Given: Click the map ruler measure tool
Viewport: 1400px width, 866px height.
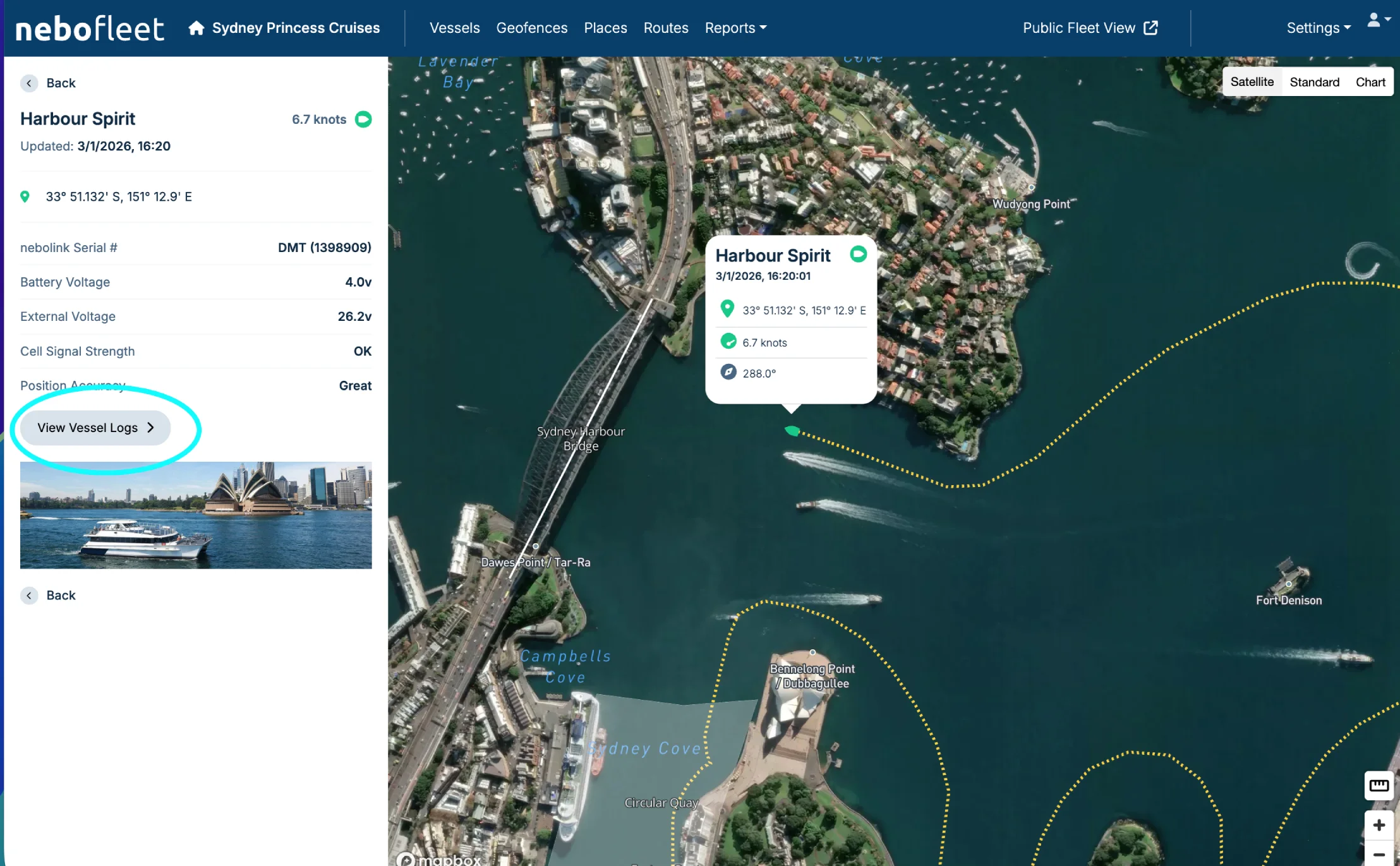Looking at the screenshot, I should tap(1379, 785).
